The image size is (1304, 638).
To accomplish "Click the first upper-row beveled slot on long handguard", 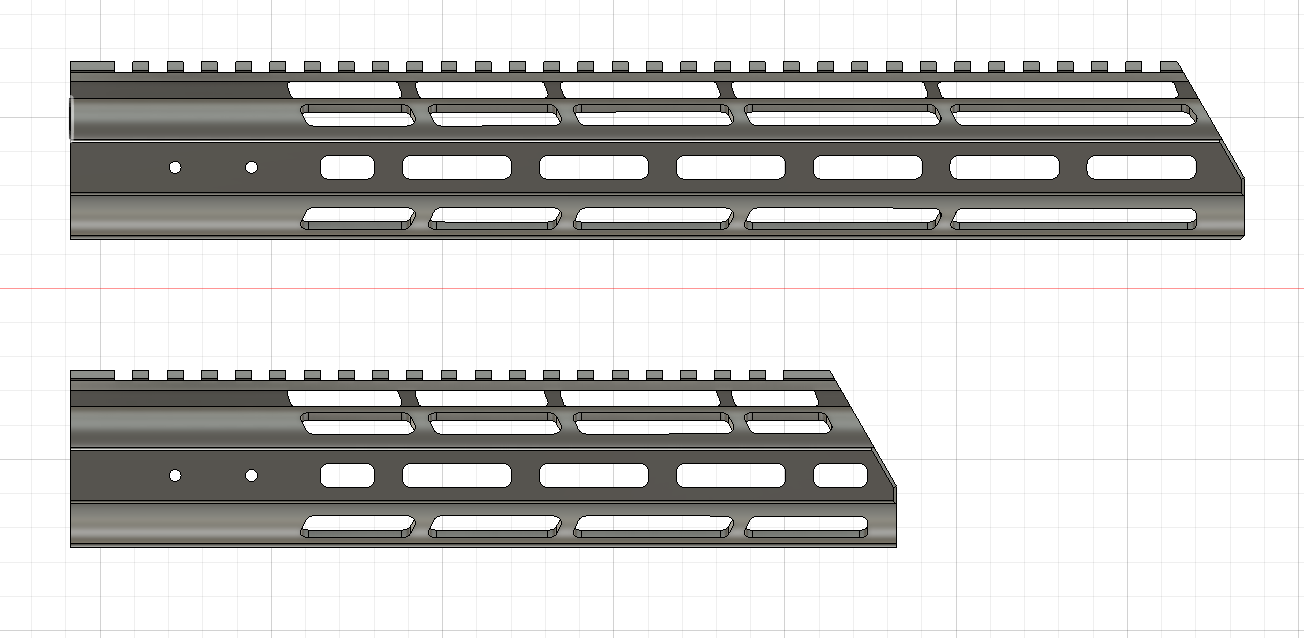I will point(358,116).
